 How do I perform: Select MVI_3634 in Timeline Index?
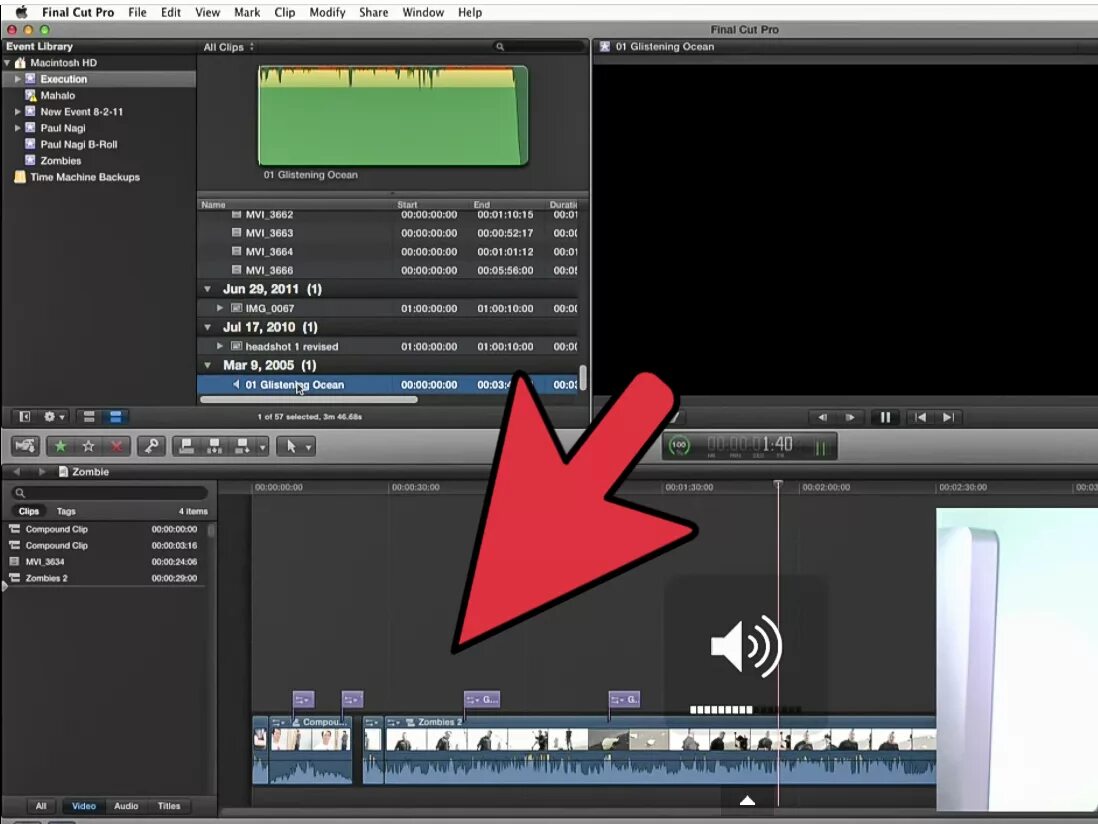[x=103, y=561]
